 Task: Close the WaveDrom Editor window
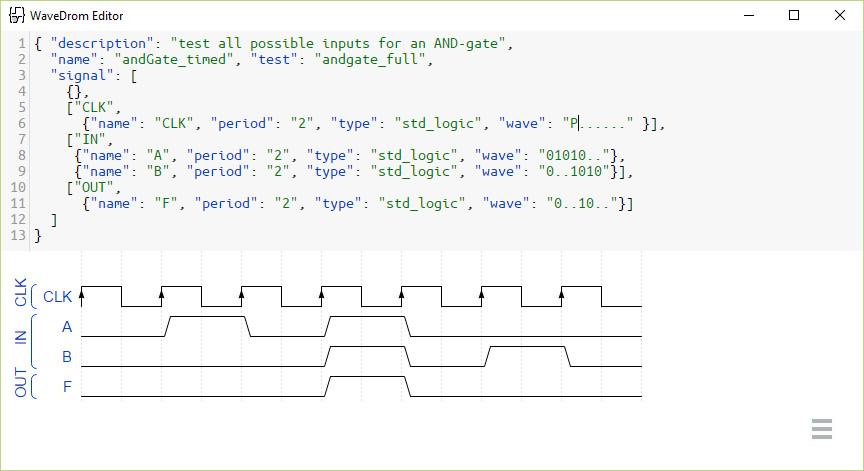(840, 15)
